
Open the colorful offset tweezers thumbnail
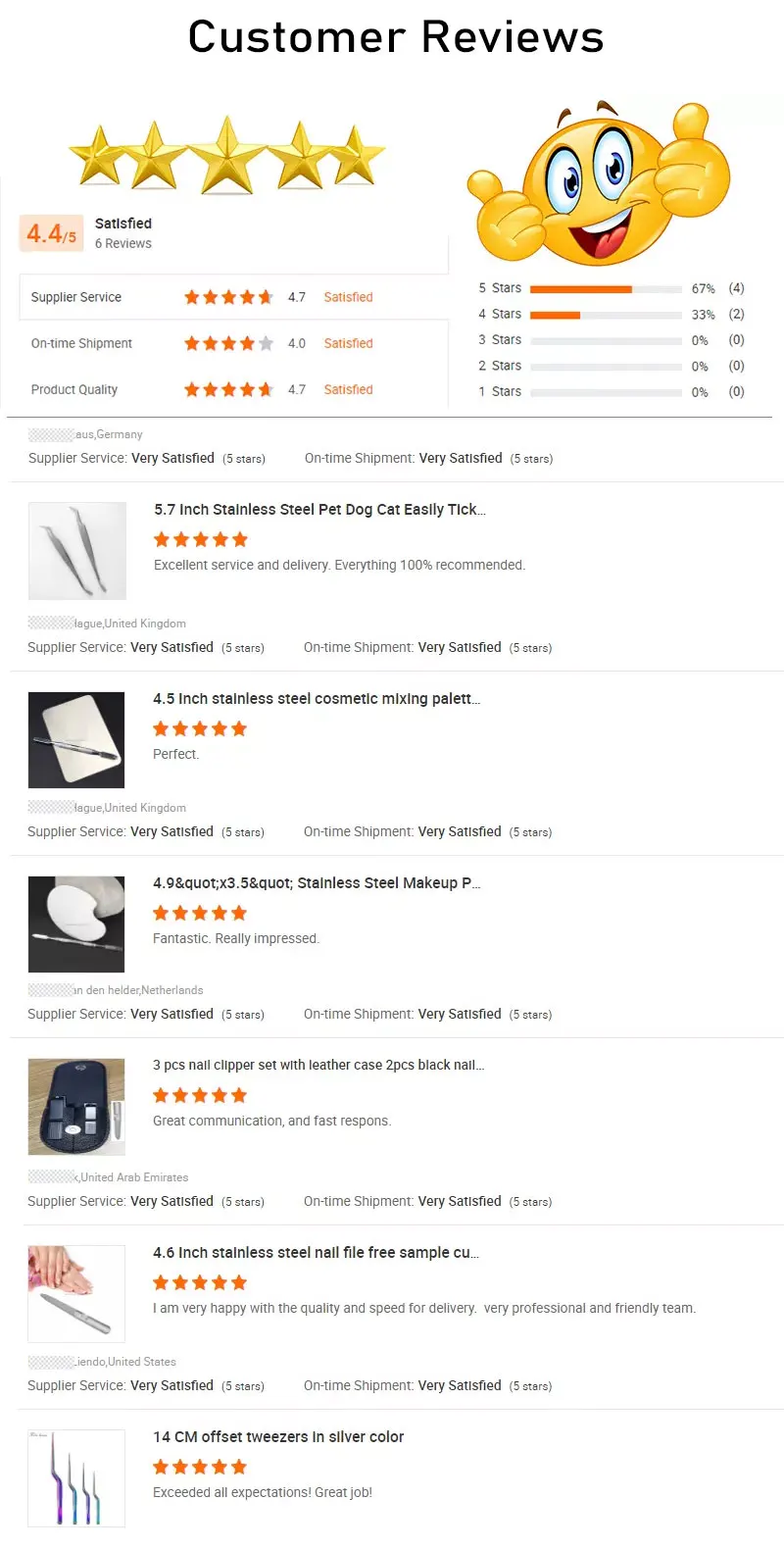(x=76, y=1478)
